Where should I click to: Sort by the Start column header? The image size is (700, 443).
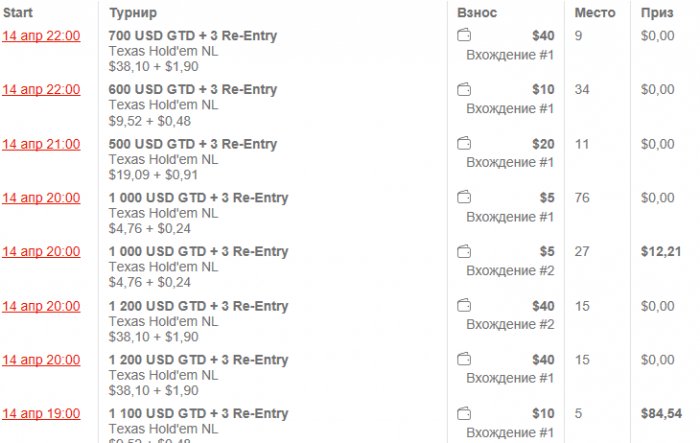18,13
